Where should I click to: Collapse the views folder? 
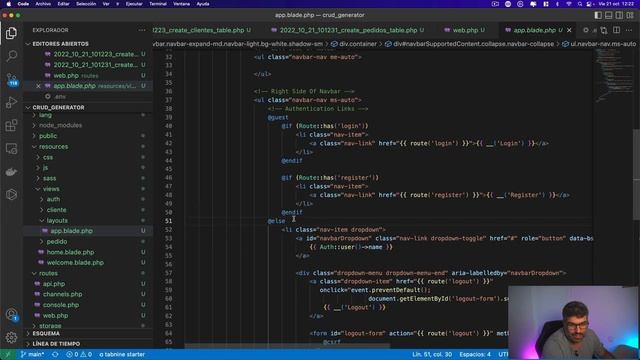(x=51, y=189)
